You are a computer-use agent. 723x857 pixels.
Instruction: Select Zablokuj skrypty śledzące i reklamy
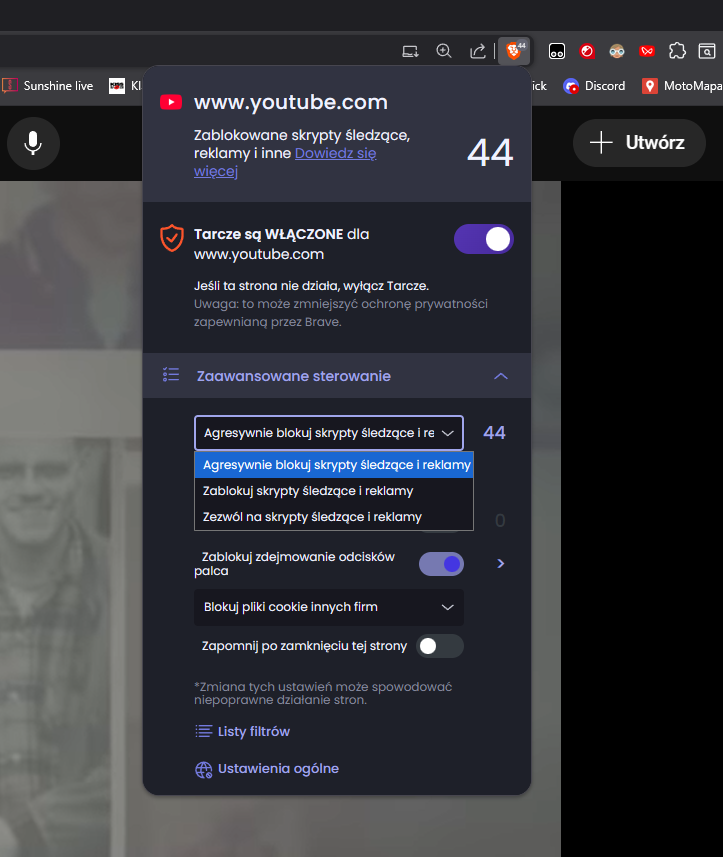pos(334,491)
